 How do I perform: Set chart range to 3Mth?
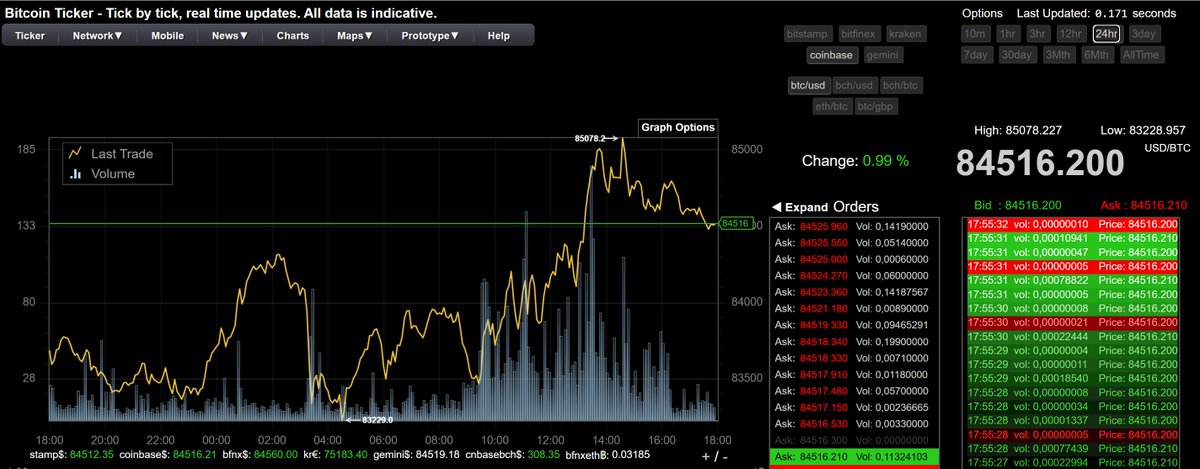click(1057, 55)
